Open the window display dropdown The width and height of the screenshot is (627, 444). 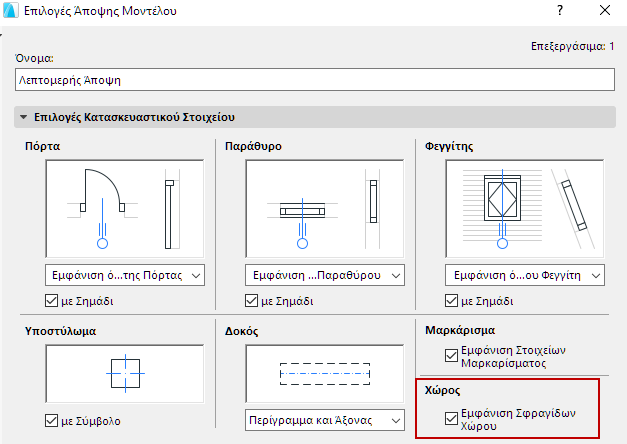pyautogui.click(x=325, y=275)
